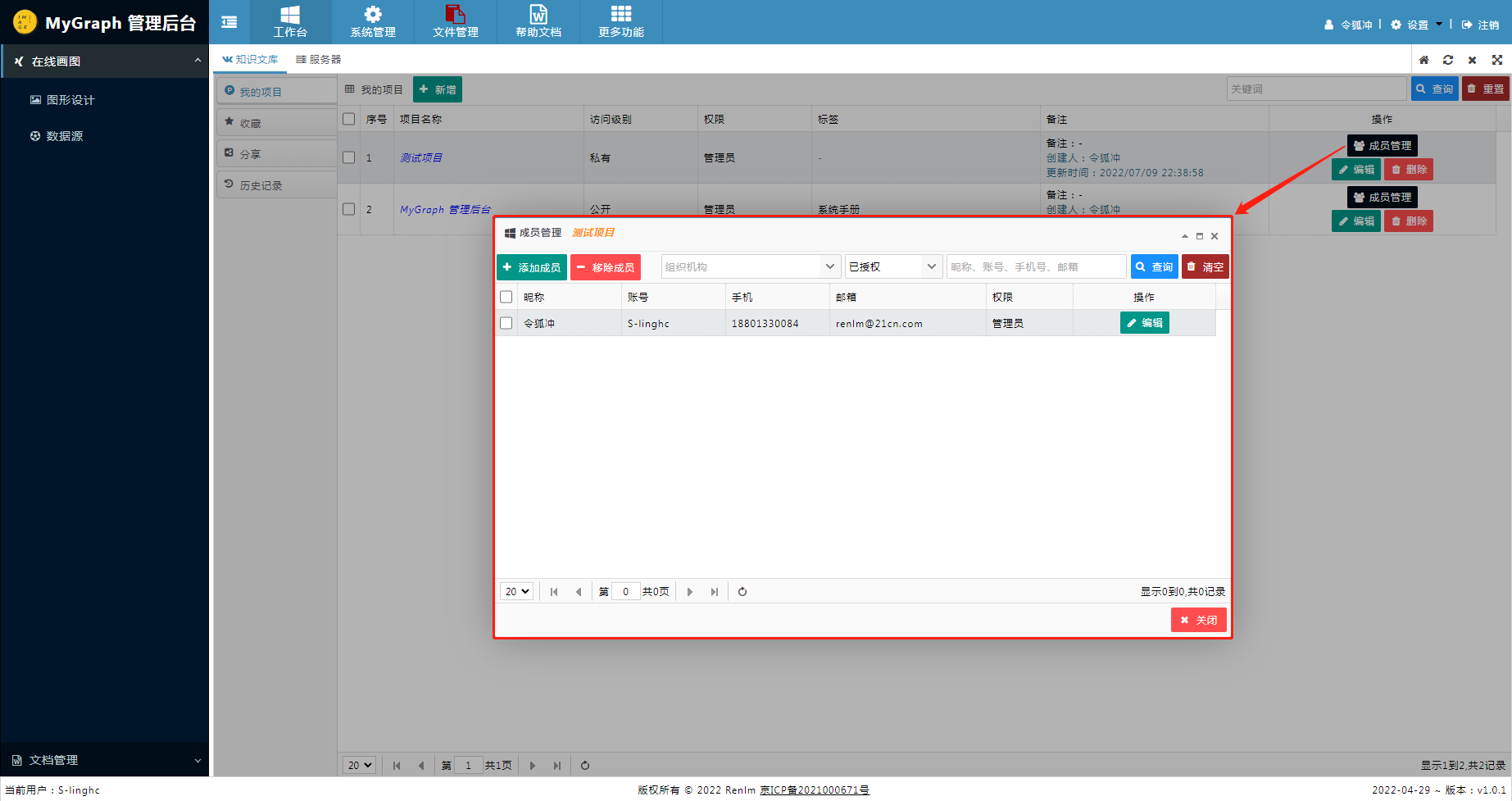1512x801 pixels.
Task: Switch to the 服务器 tab
Action: pos(319,60)
